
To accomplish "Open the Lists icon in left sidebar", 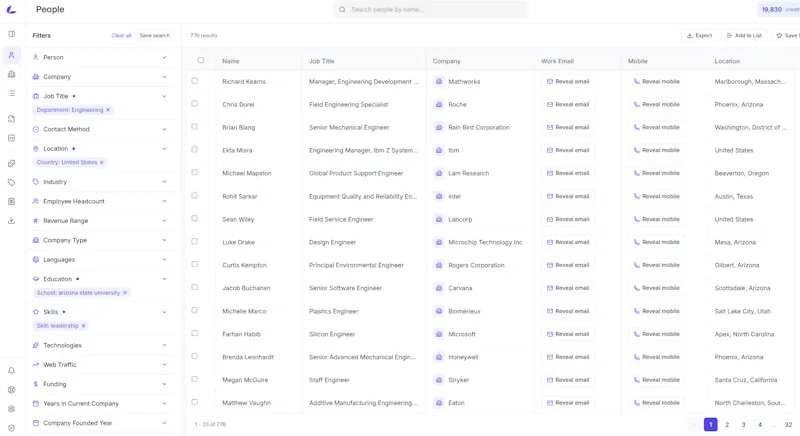I will (11, 93).
